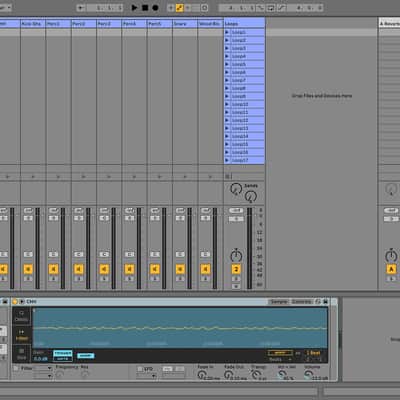
Task: Launch the Loop16 clip
Action: 227,152
